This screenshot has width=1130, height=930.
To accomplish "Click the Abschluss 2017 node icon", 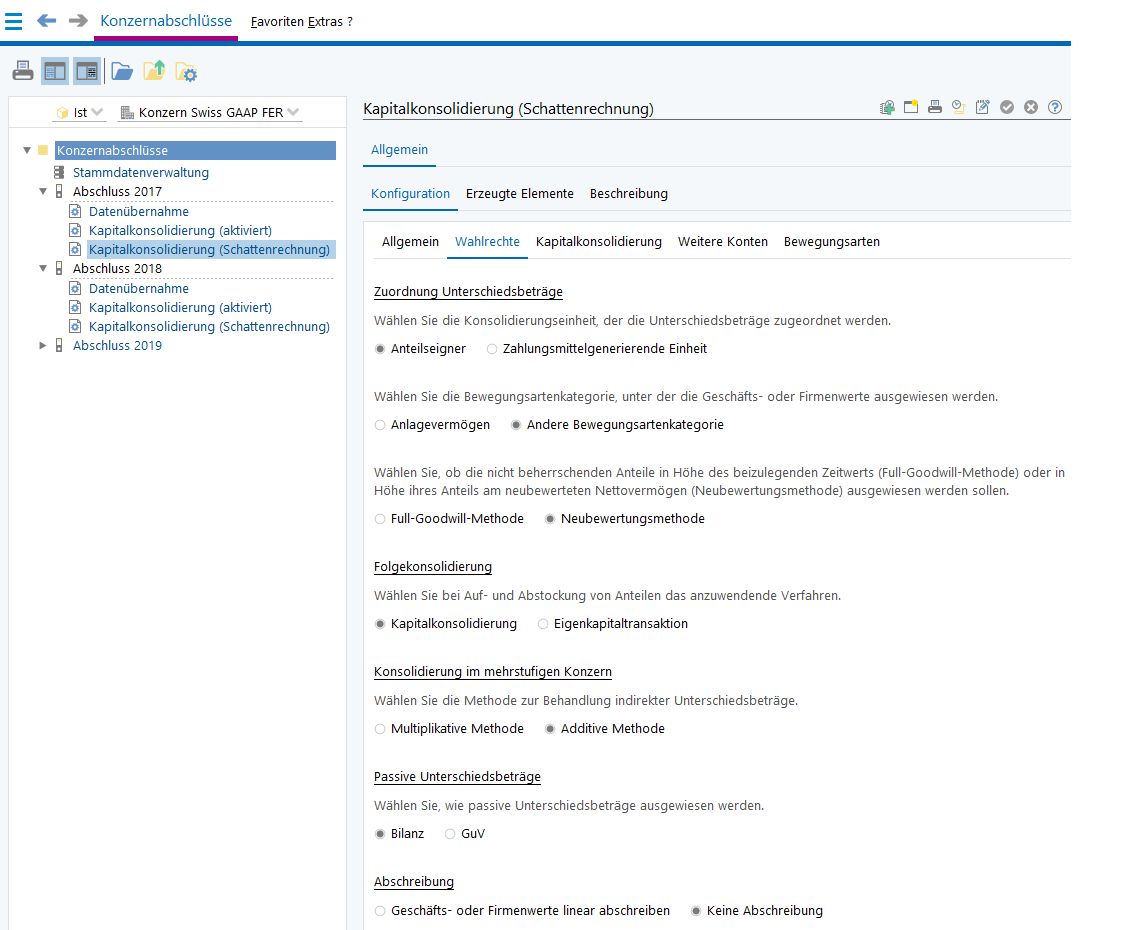I will click(x=59, y=191).
